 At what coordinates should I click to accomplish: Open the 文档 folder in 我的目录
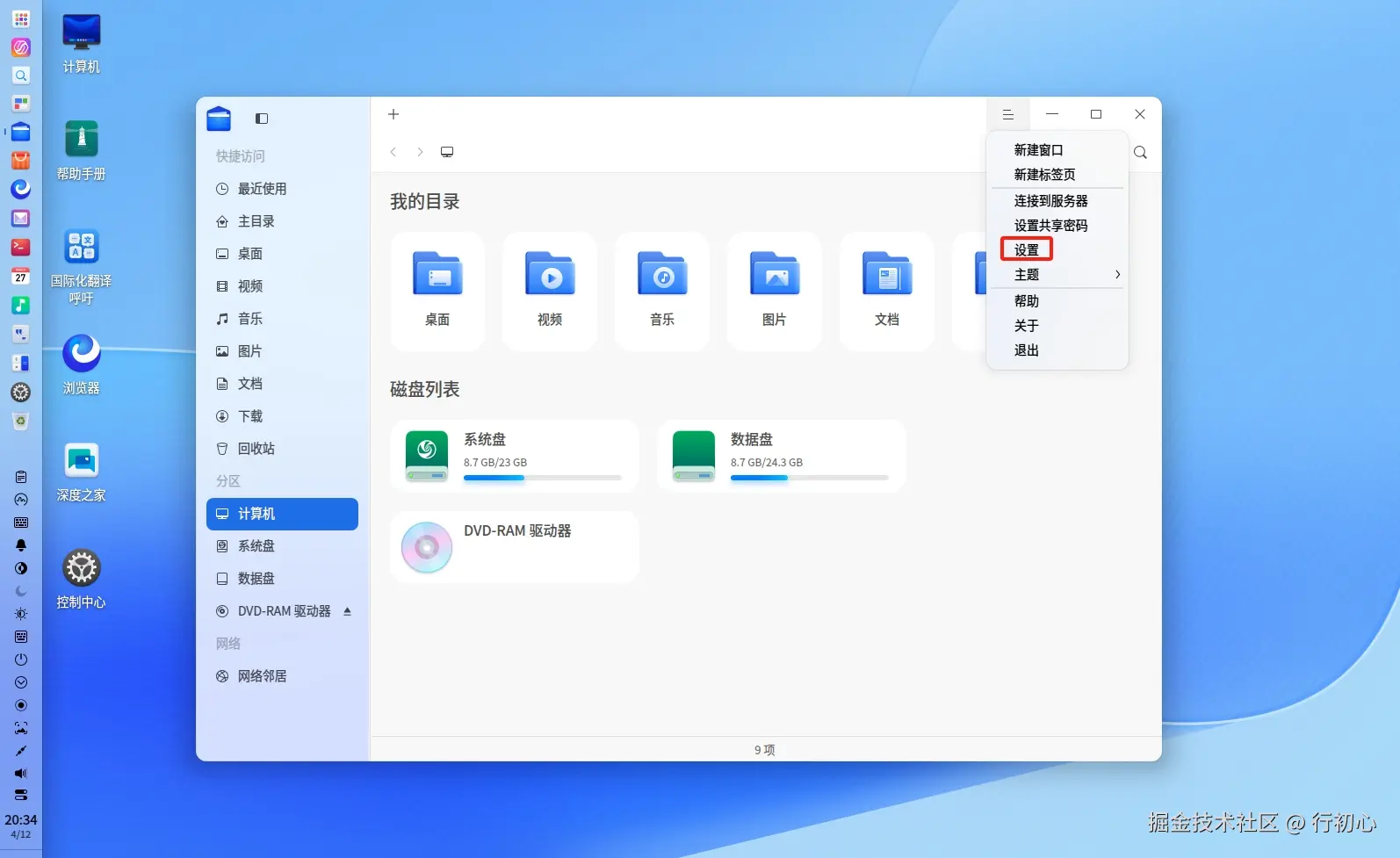click(x=887, y=292)
